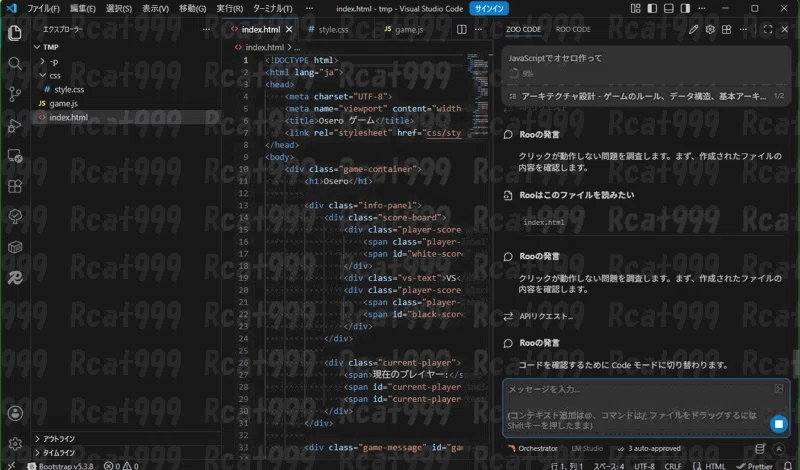The width and height of the screenshot is (800, 470).
Task: Open the Source Control view
Action: pos(15,94)
